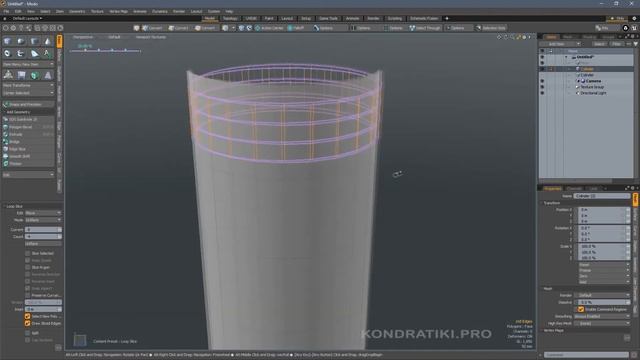Click Select Through in the top toolbar
The image size is (640, 360).
[x=425, y=28]
